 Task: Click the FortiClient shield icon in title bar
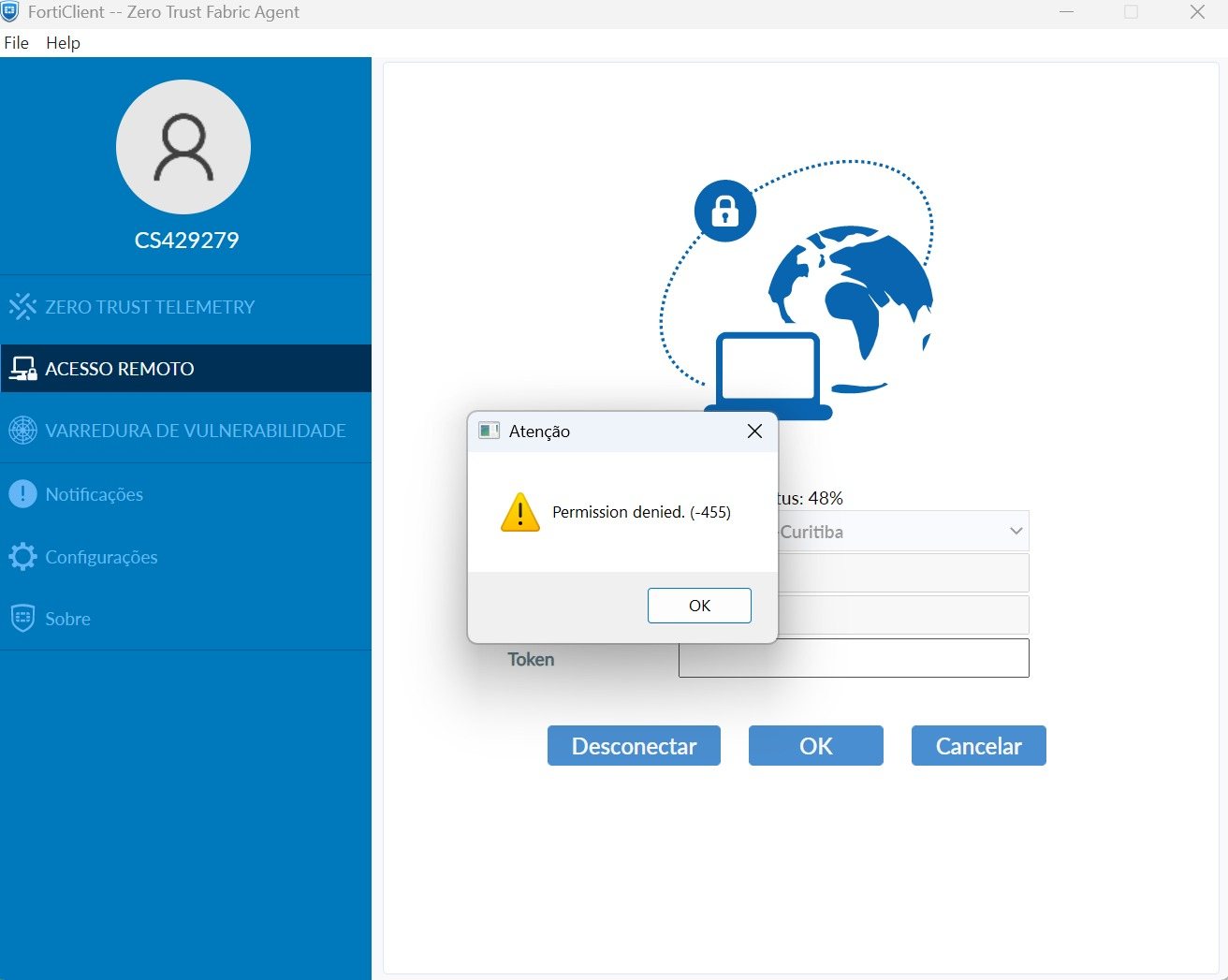10,12
